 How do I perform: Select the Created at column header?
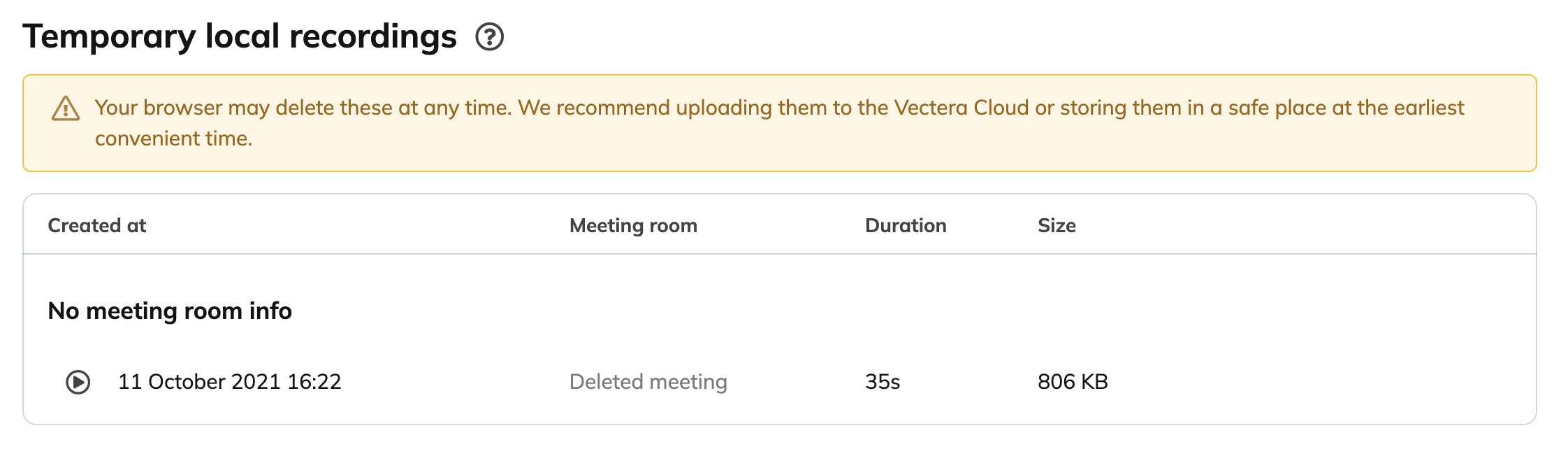pos(96,225)
